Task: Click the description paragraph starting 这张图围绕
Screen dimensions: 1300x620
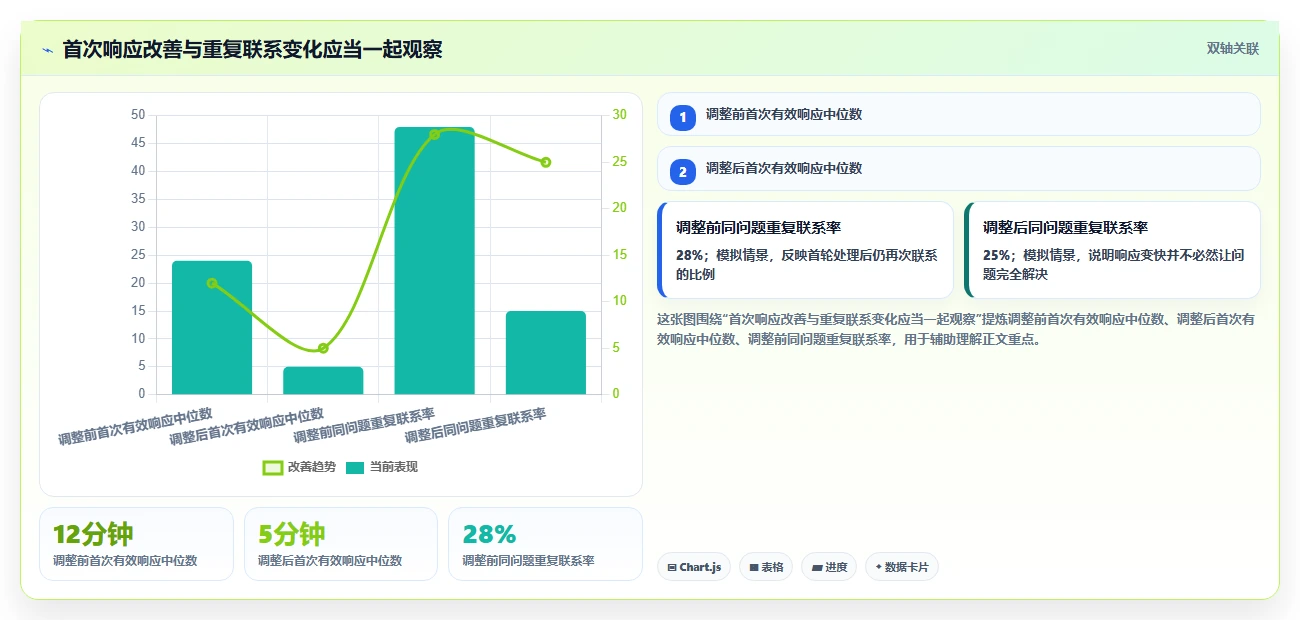Action: (x=958, y=329)
